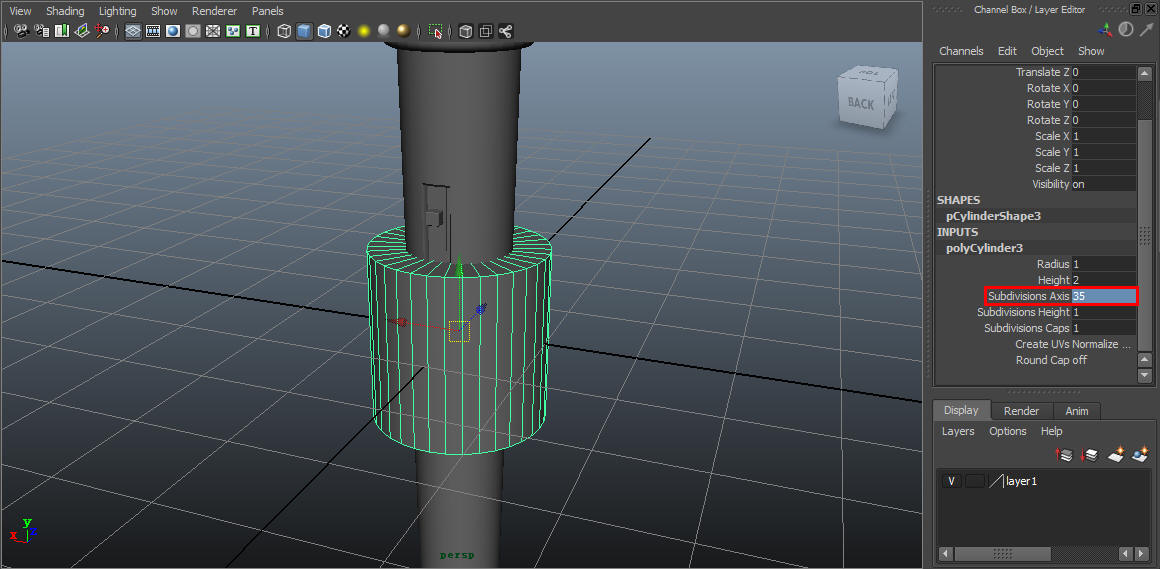Open the viewport Show menu

click(164, 11)
